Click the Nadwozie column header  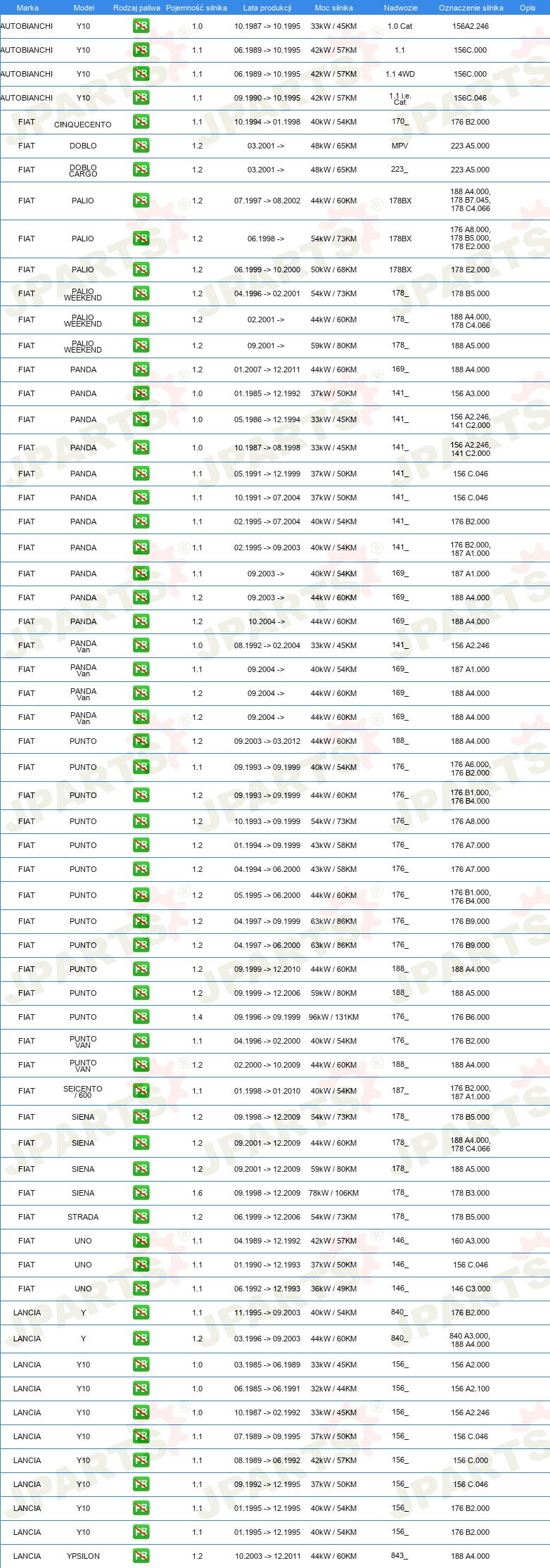401,8
